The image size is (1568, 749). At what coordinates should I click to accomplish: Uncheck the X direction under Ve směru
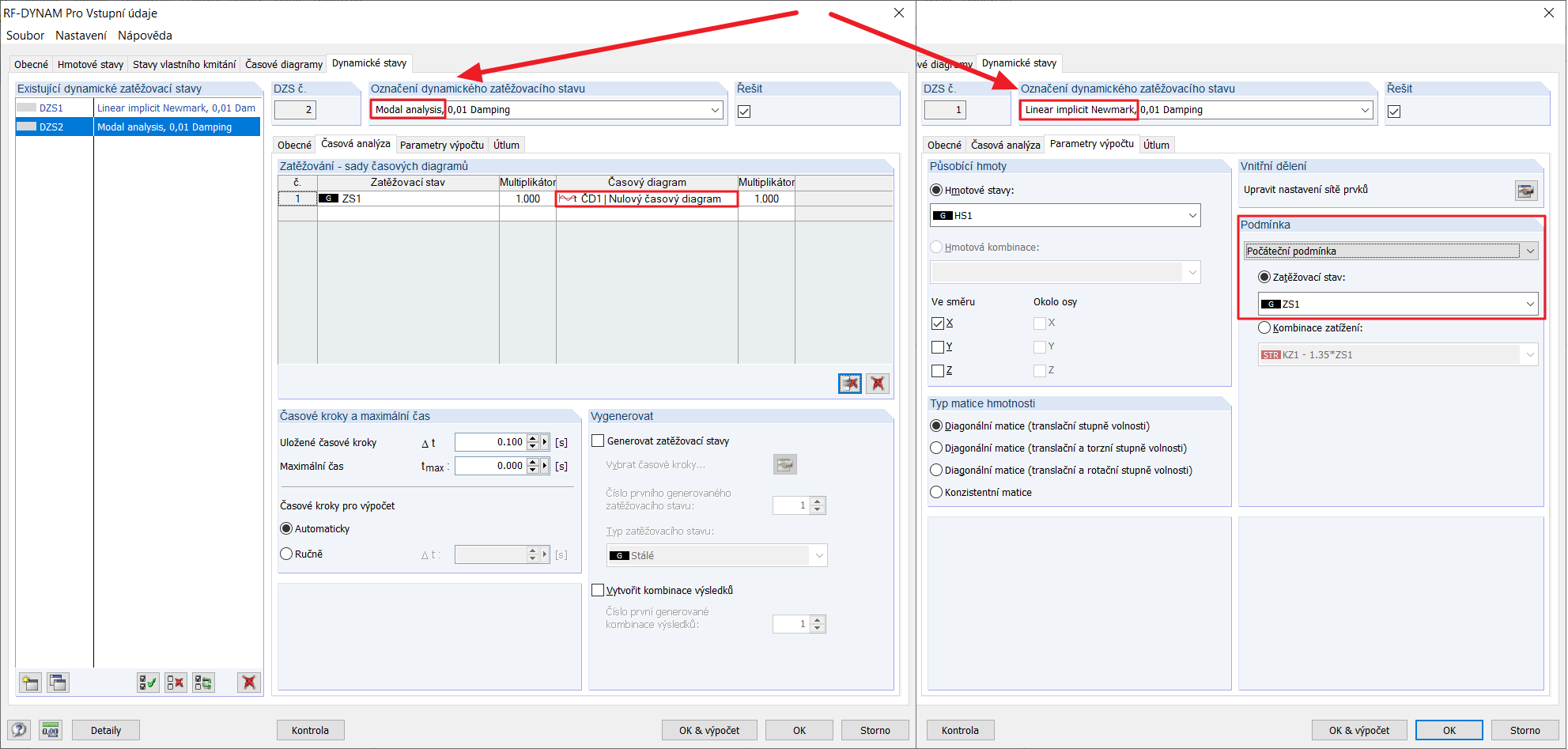click(938, 323)
